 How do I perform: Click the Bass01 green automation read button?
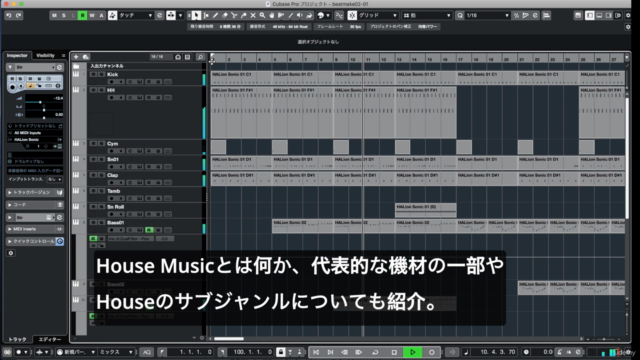click(149, 230)
